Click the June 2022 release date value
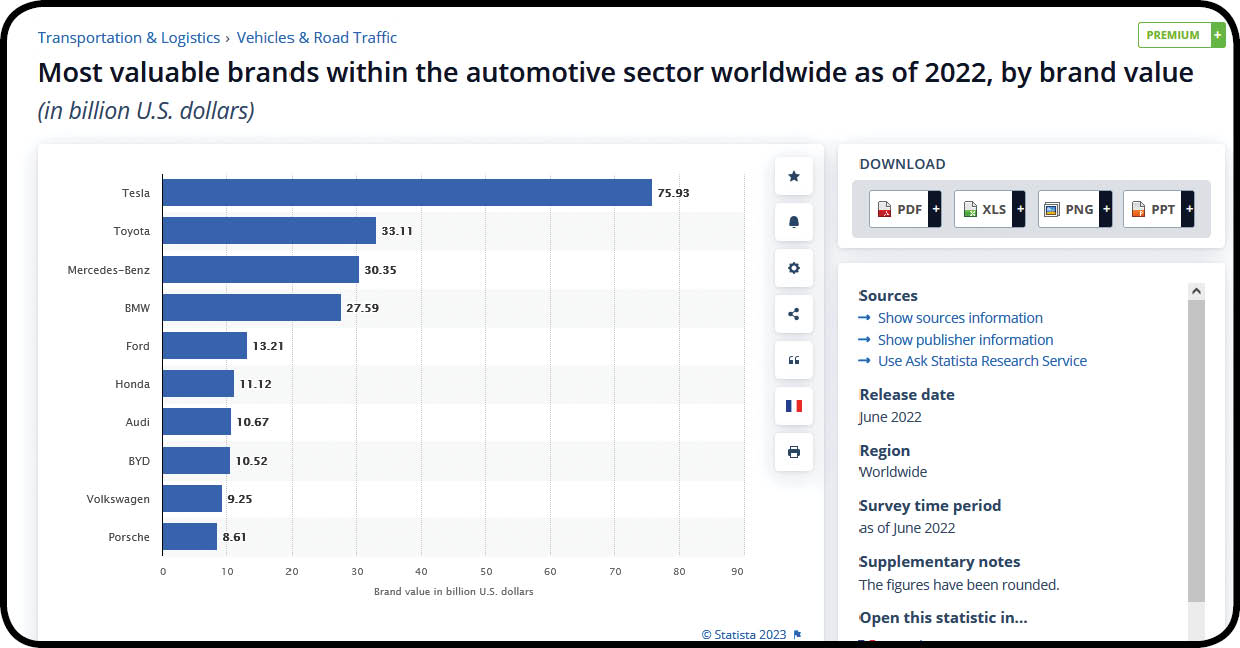This screenshot has width=1240, height=648. coord(890,417)
